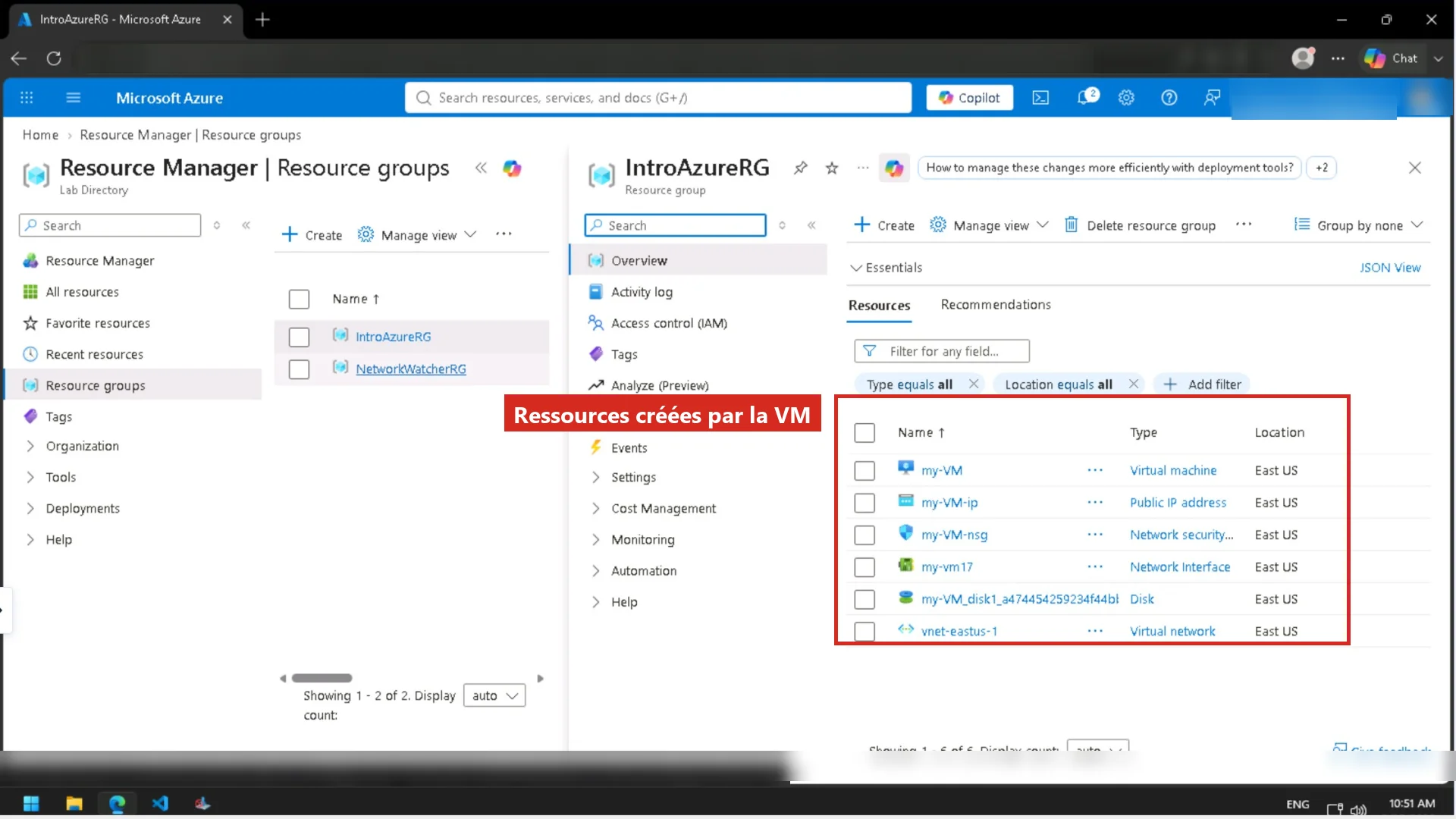Expand Cost Management section
The height and width of the screenshot is (819, 1456).
tap(595, 508)
